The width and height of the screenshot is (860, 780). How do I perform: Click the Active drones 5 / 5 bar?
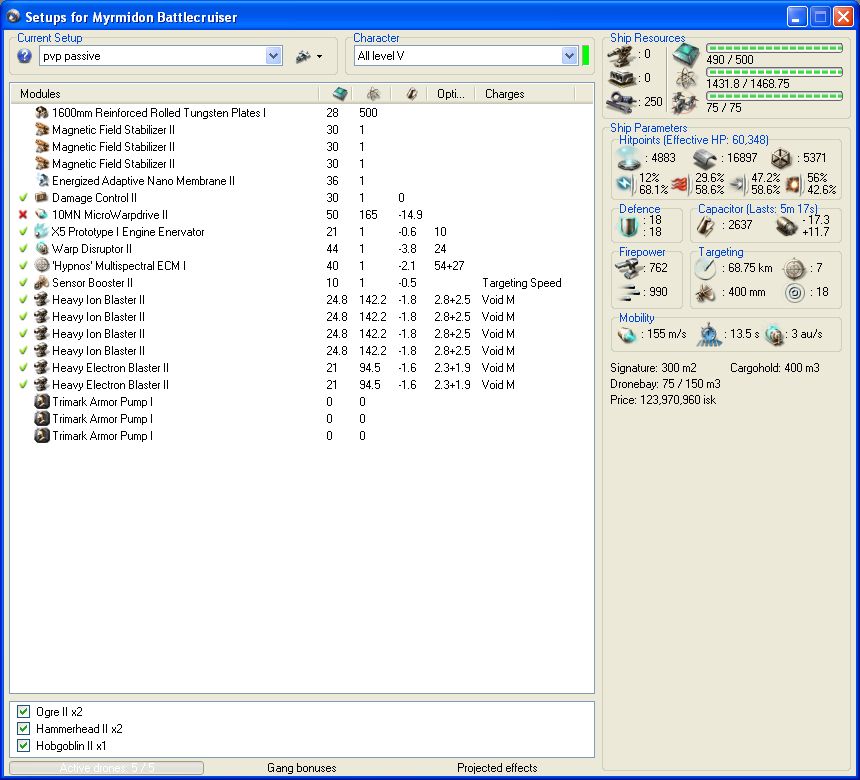106,767
